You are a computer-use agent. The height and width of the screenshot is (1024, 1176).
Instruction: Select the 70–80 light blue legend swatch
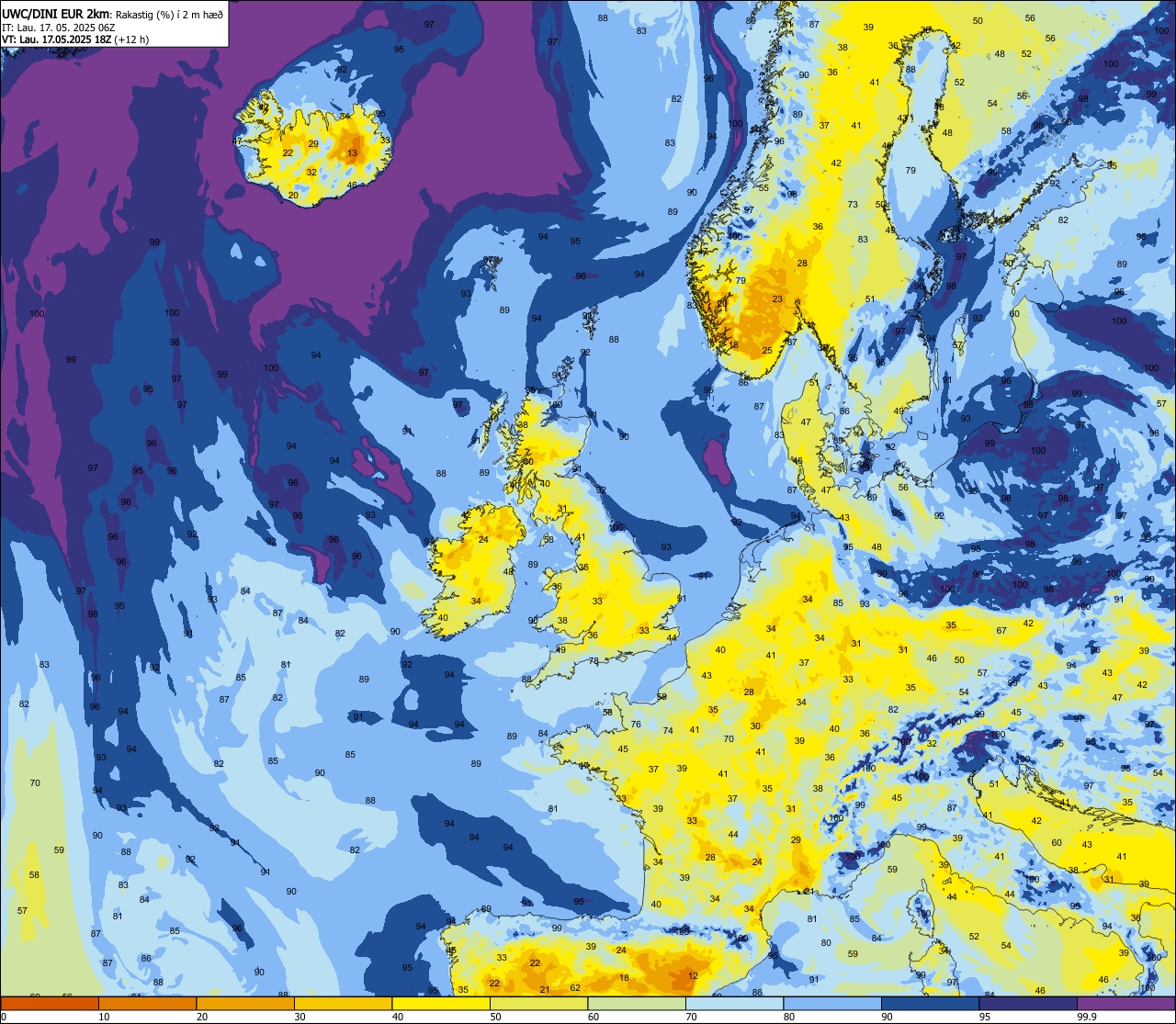(734, 1004)
